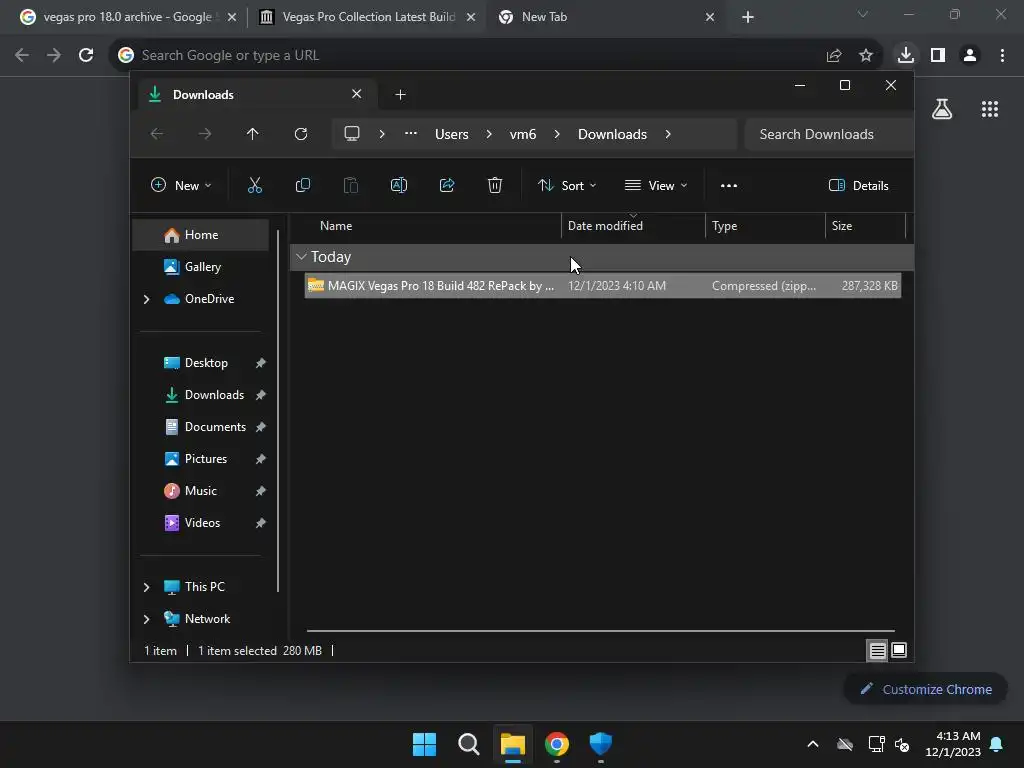
Task: Open the New dropdown in Explorer
Action: (x=181, y=185)
